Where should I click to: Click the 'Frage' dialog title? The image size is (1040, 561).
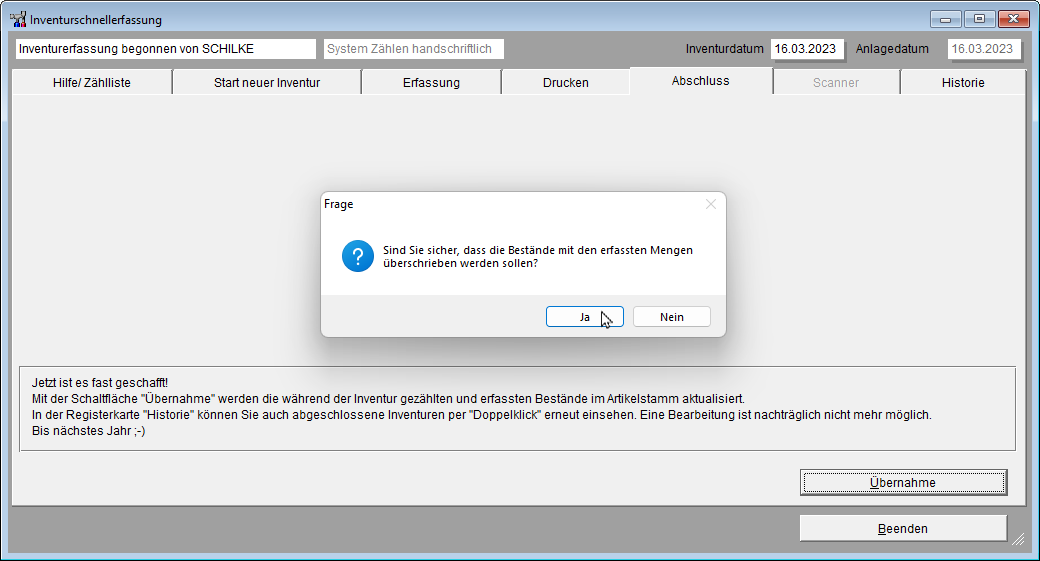338,204
